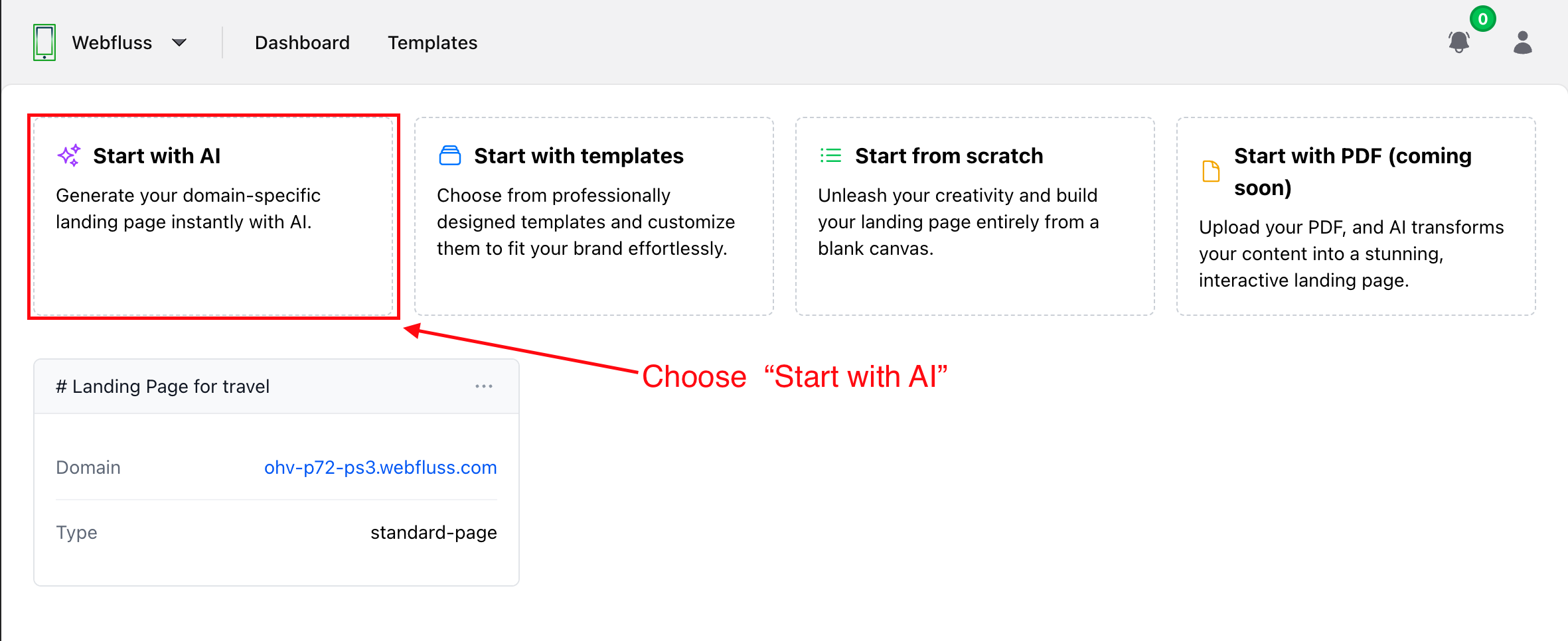Select the Start with AI heading
The width and height of the screenshot is (1568, 641).
pos(157,155)
